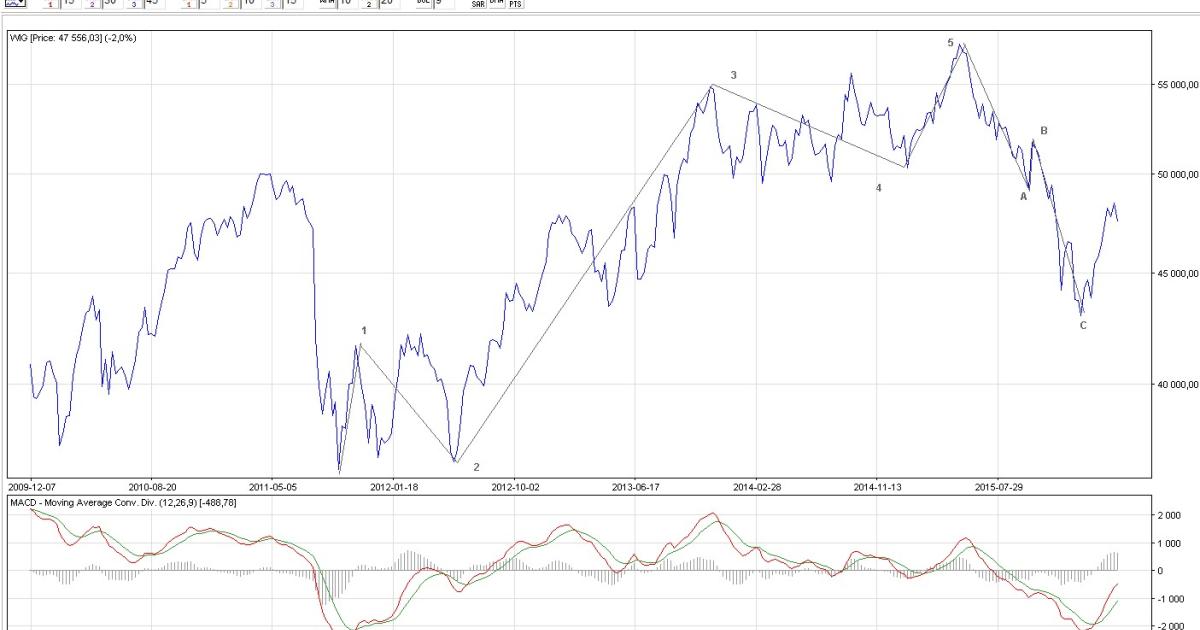Select the wave label C near the low
This screenshot has height=630, width=1200.
1083,325
